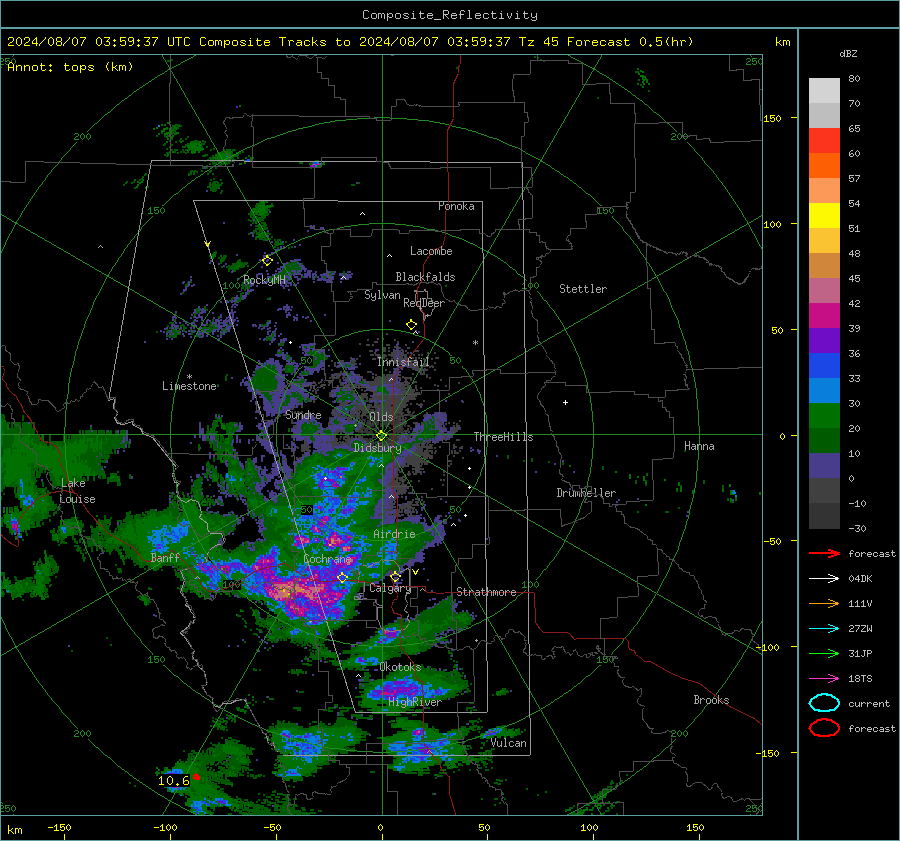Click the Banff label
This screenshot has height=841, width=900.
click(165, 557)
